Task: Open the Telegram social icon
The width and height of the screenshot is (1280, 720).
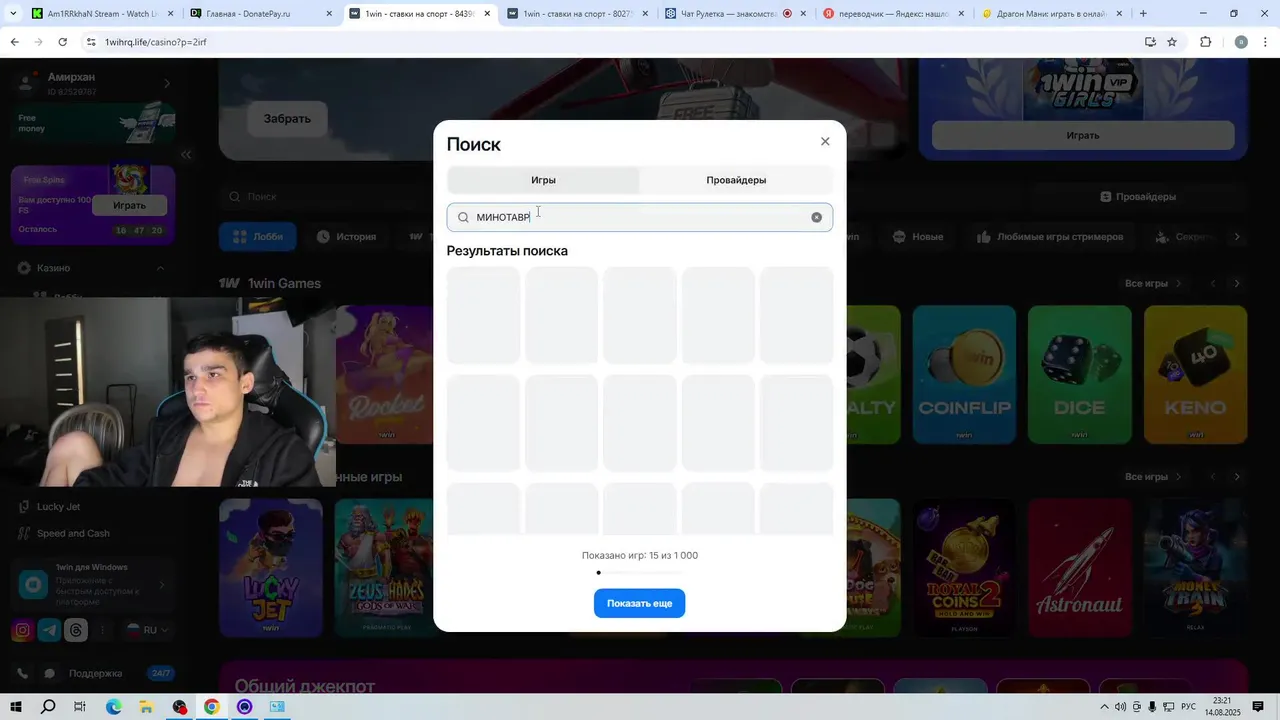Action: (x=49, y=631)
